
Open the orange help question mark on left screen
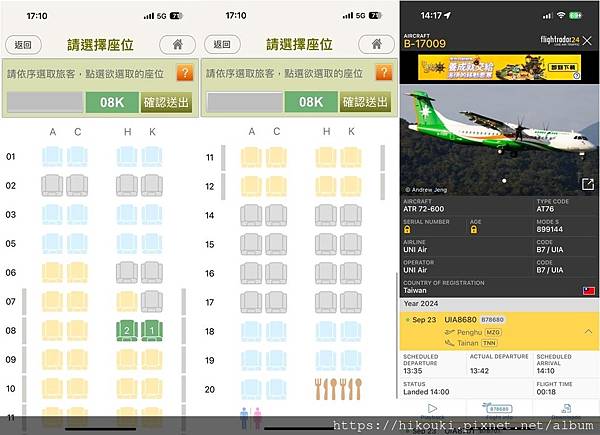pyautogui.click(x=185, y=73)
